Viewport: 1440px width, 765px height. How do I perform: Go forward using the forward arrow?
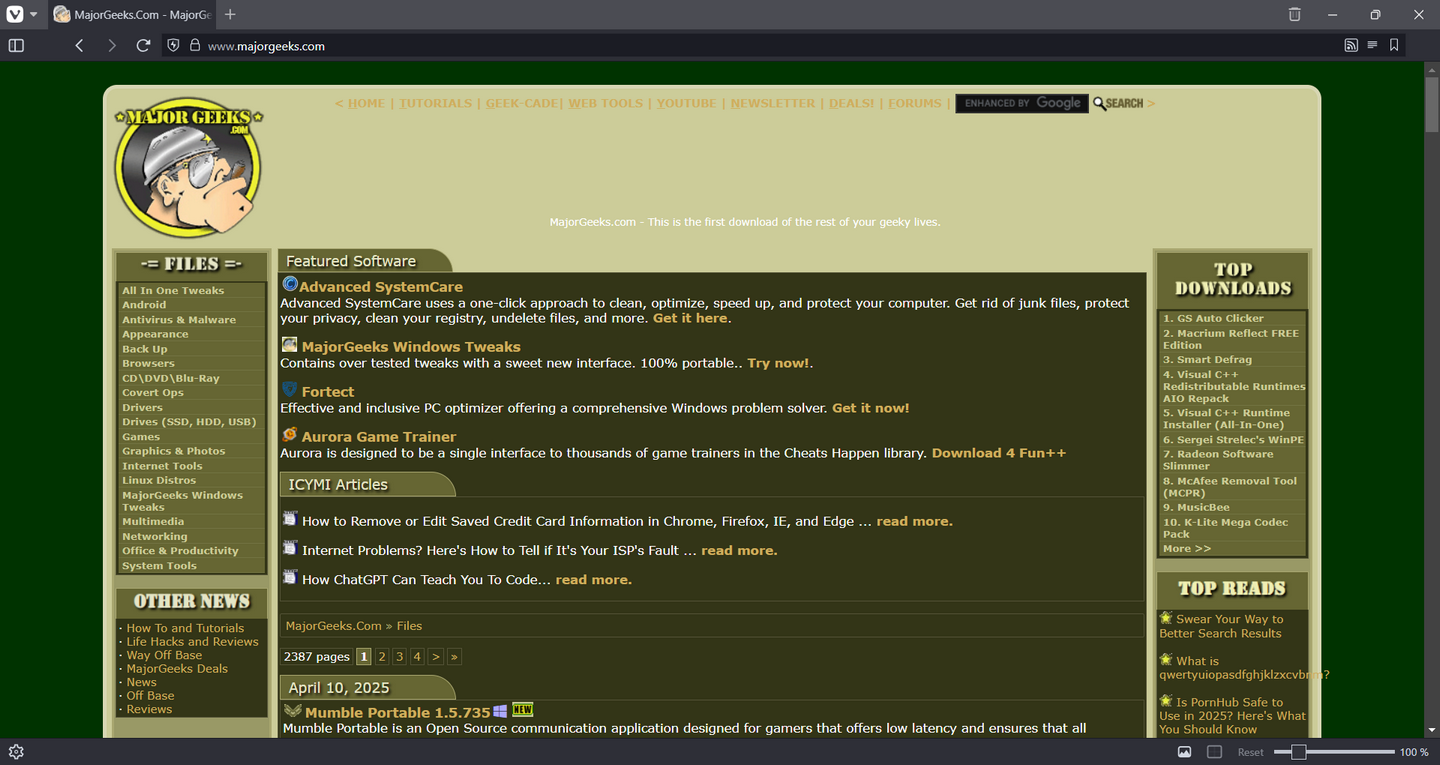click(111, 45)
